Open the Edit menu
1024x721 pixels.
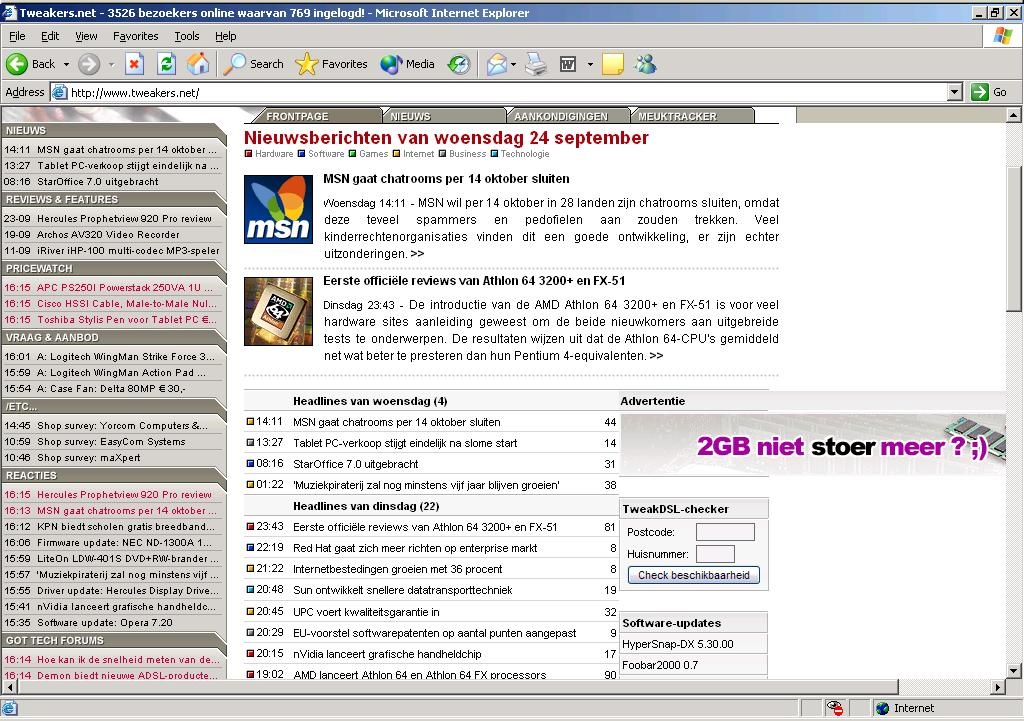(x=50, y=36)
